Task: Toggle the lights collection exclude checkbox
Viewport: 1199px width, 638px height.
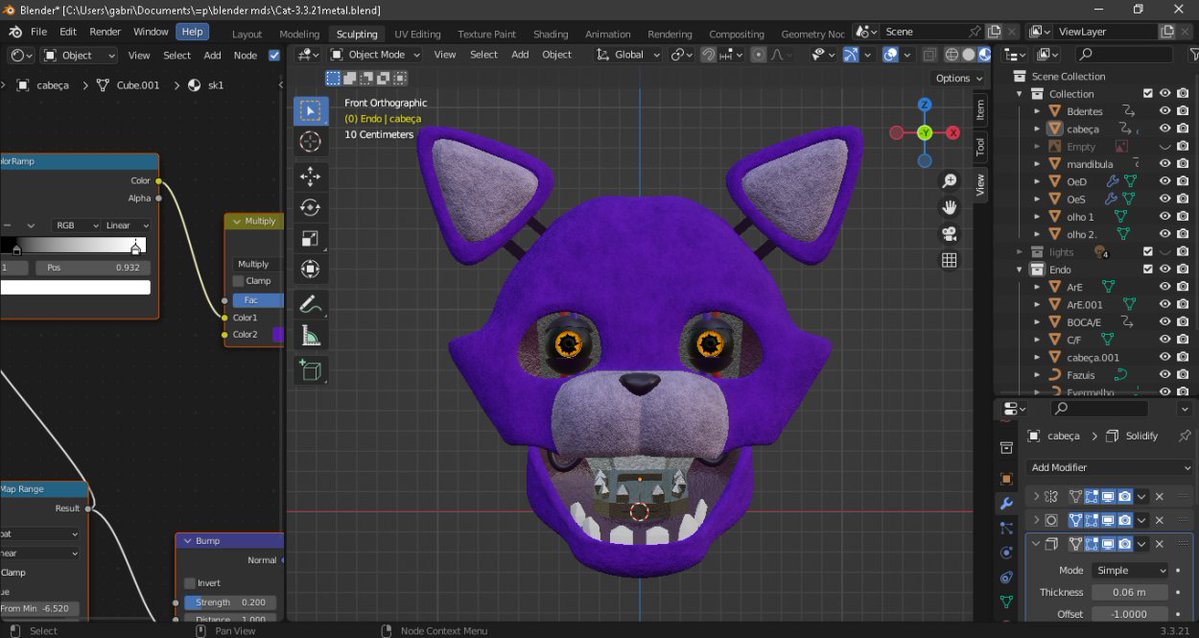Action: [1147, 252]
